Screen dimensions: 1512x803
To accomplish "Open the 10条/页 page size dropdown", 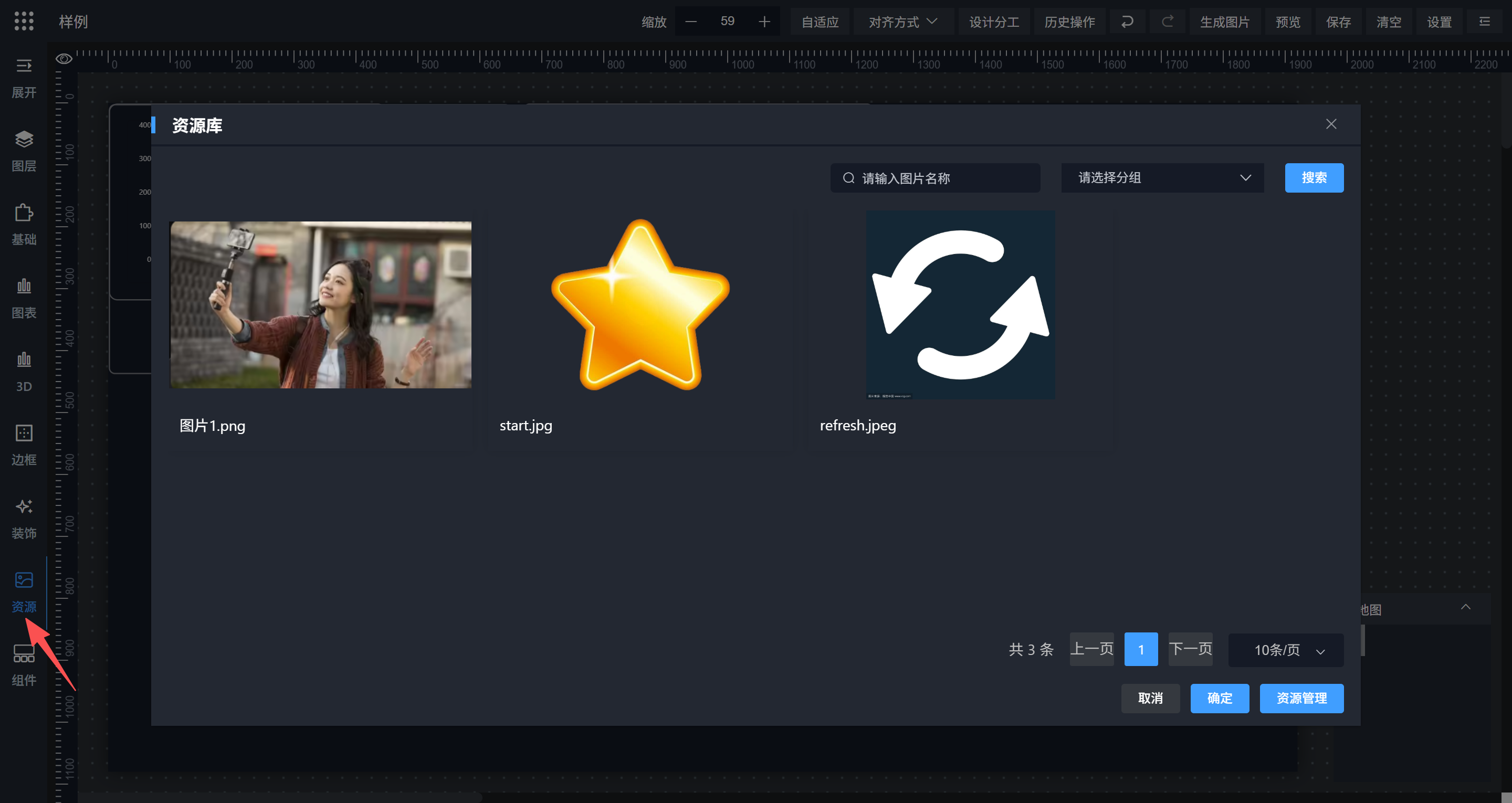I will [1285, 650].
